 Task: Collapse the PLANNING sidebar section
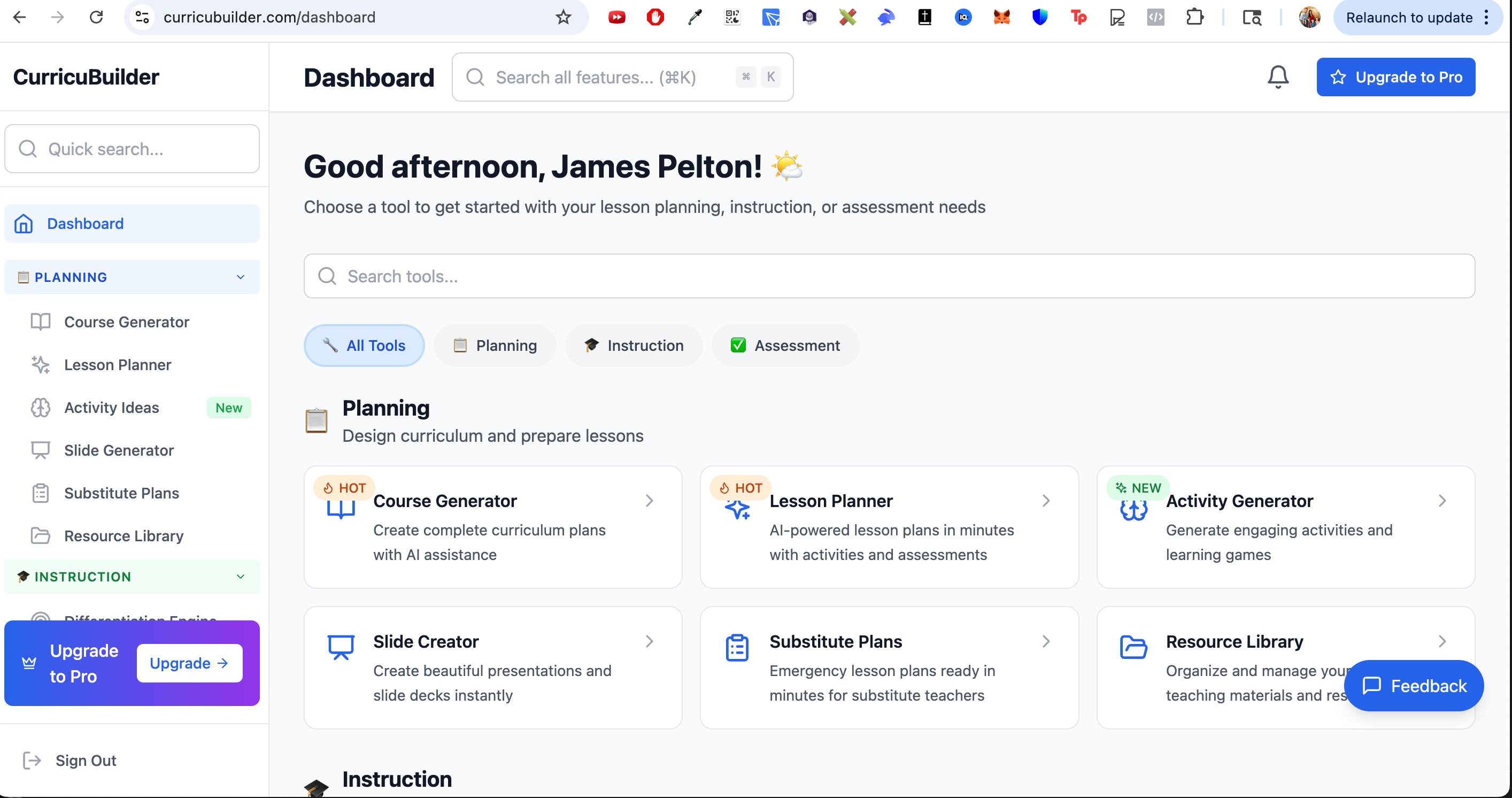pyautogui.click(x=241, y=277)
